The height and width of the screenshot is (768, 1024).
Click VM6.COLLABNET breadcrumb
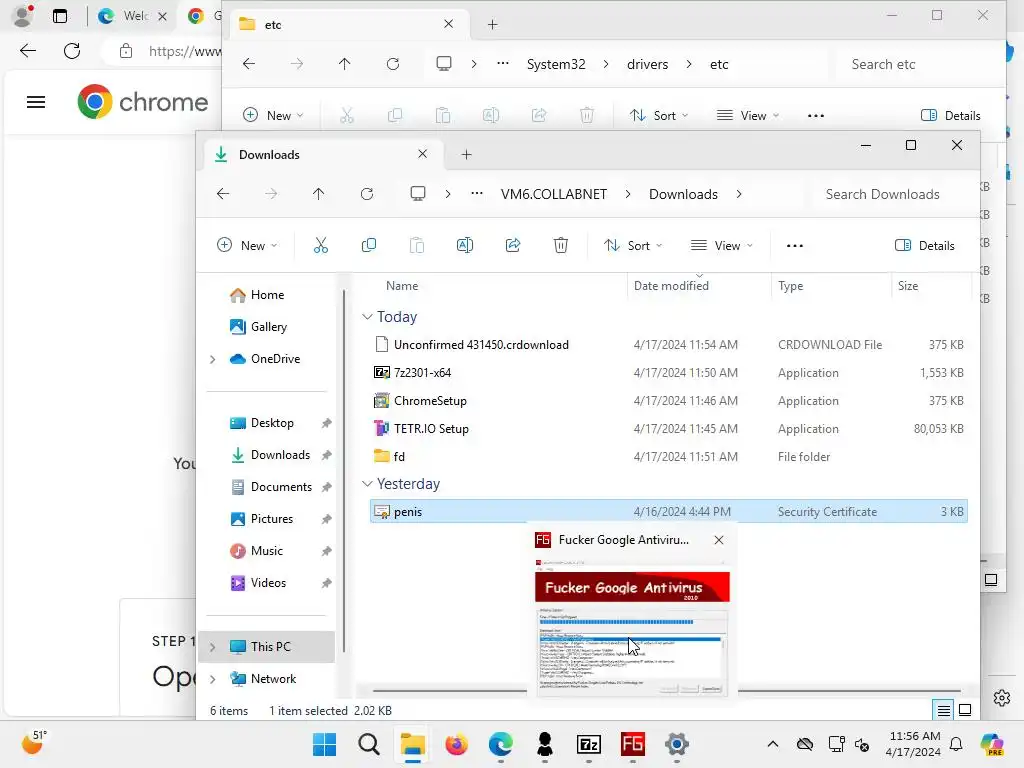point(553,194)
